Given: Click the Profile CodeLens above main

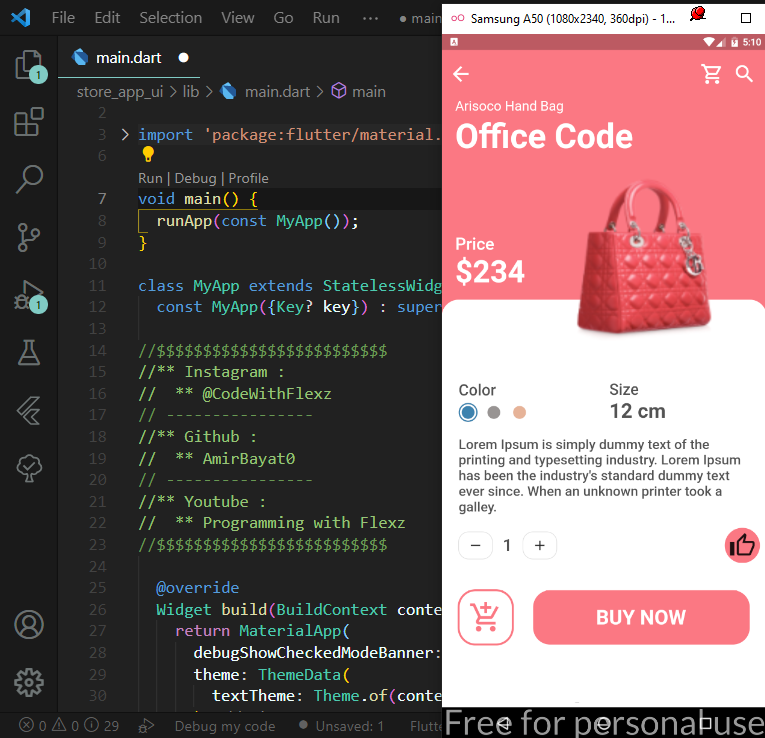Looking at the screenshot, I should (248, 178).
